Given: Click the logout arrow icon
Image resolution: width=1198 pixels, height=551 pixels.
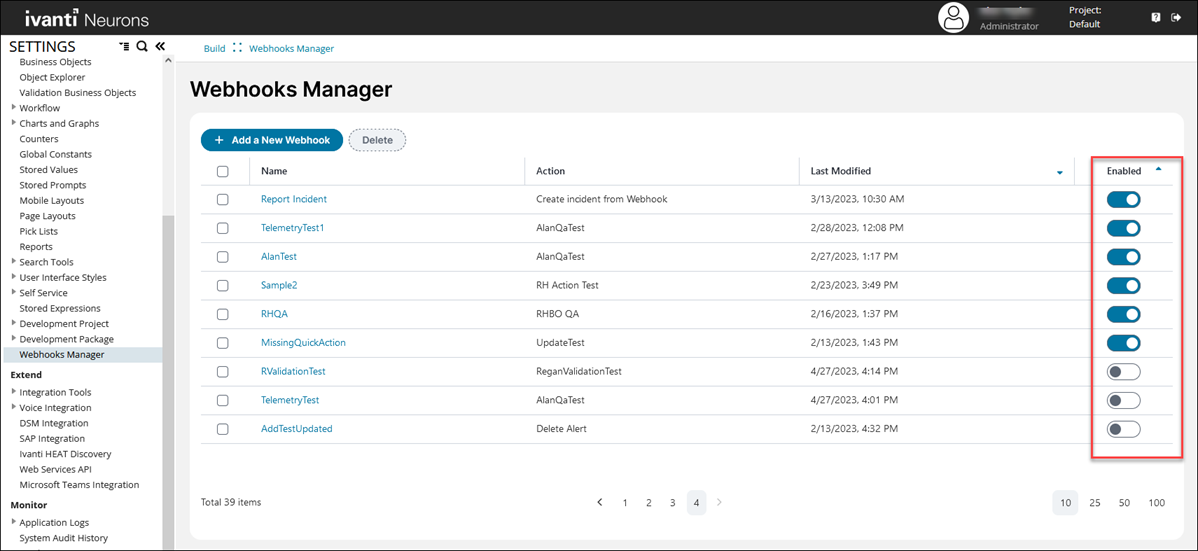Looking at the screenshot, I should point(1176,18).
